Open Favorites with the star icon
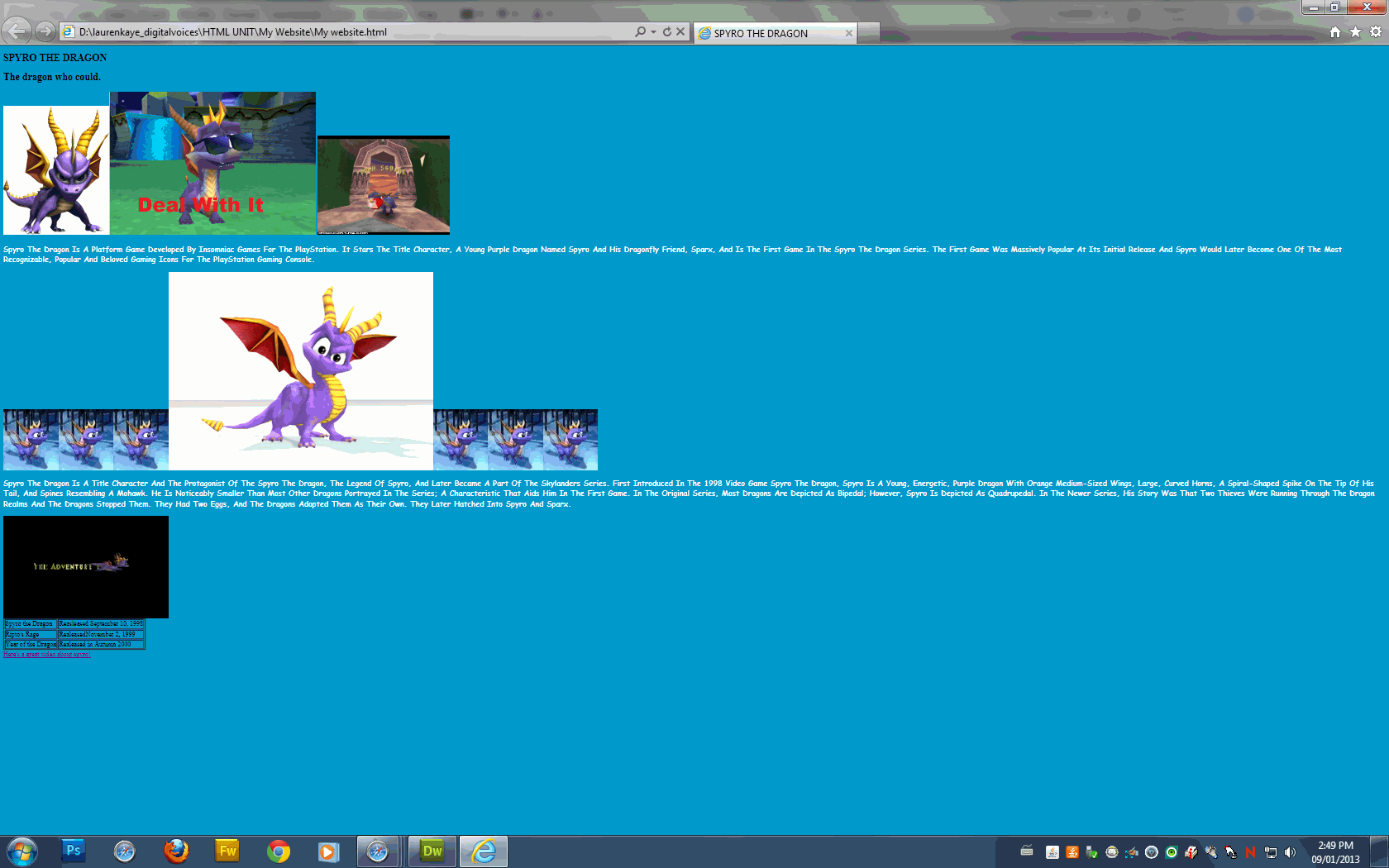 pos(1355,32)
